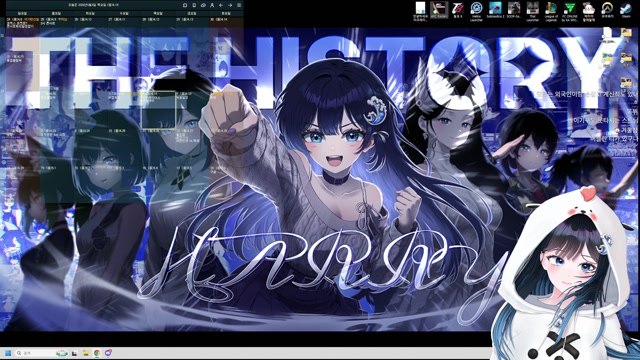Launch League of Legends from the desktop
The height and width of the screenshot is (360, 640).
tap(551, 11)
